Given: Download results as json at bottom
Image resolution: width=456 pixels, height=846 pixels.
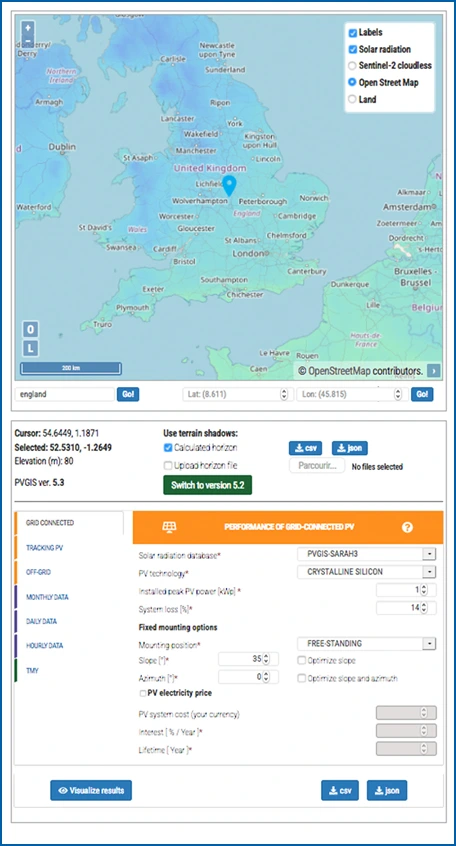Looking at the screenshot, I should coord(387,790).
